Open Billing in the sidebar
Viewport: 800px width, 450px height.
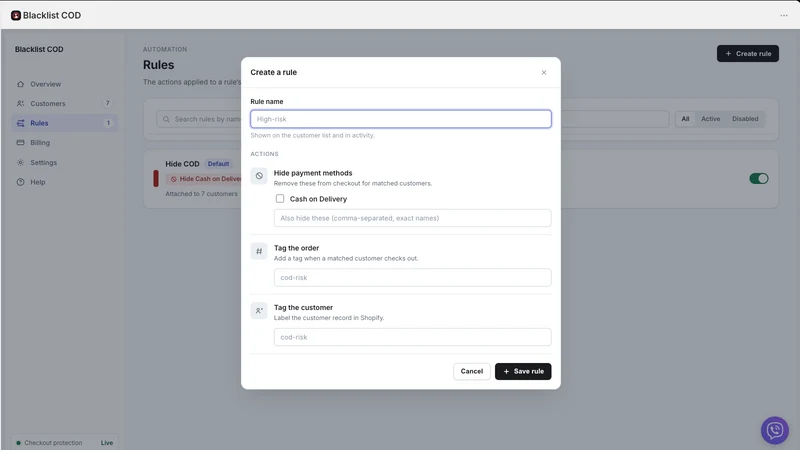tap(65, 143)
